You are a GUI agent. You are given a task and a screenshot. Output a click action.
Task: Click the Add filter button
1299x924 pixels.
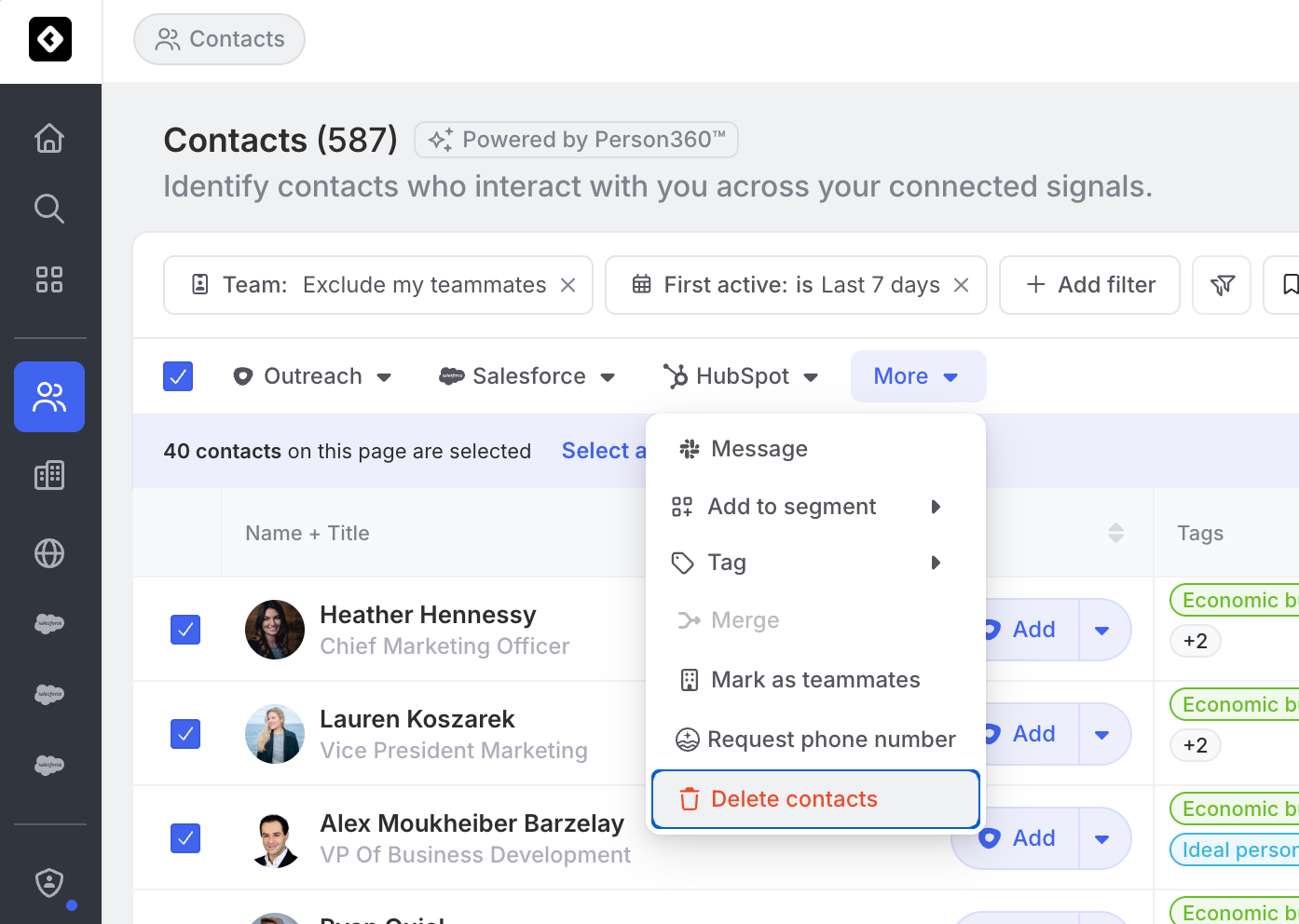pyautogui.click(x=1089, y=285)
